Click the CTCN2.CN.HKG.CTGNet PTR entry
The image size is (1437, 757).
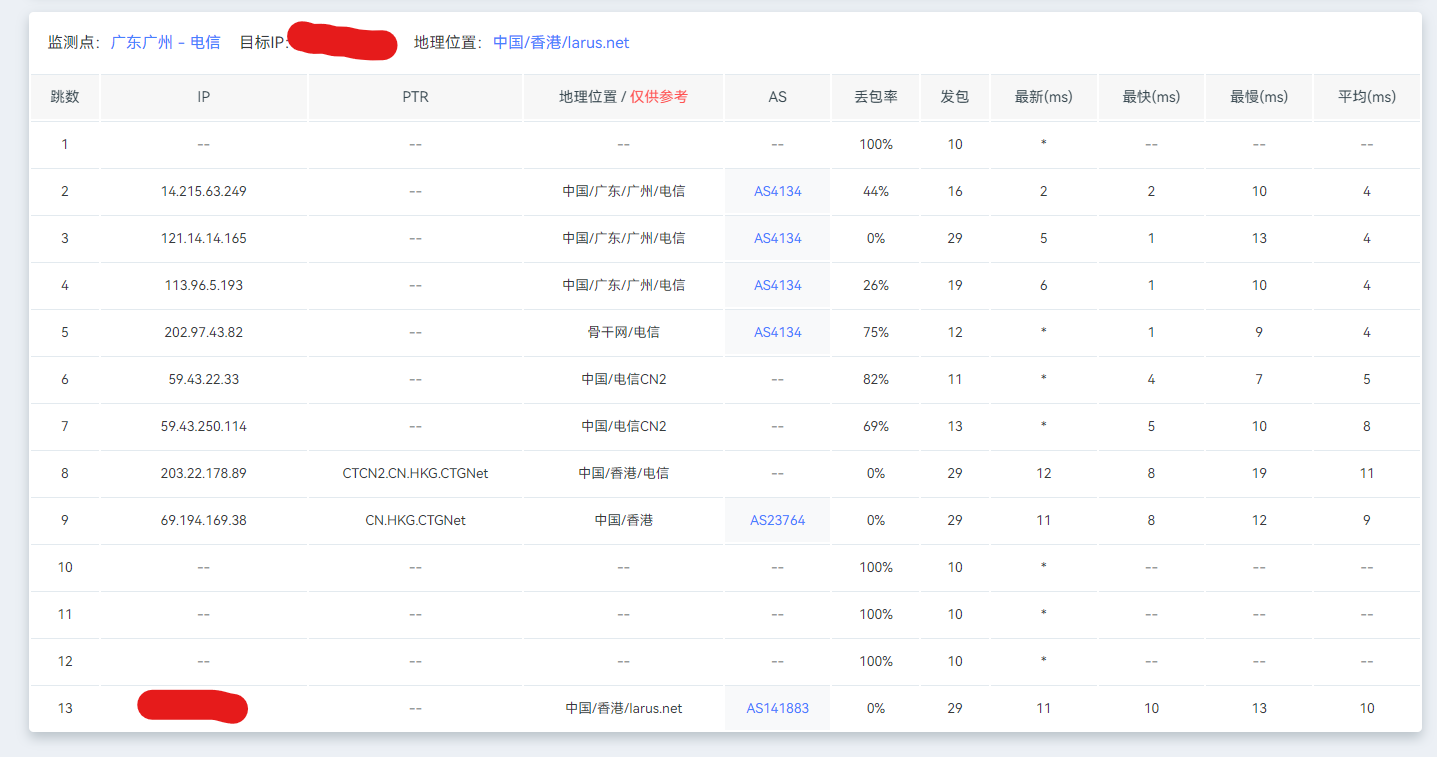415,473
